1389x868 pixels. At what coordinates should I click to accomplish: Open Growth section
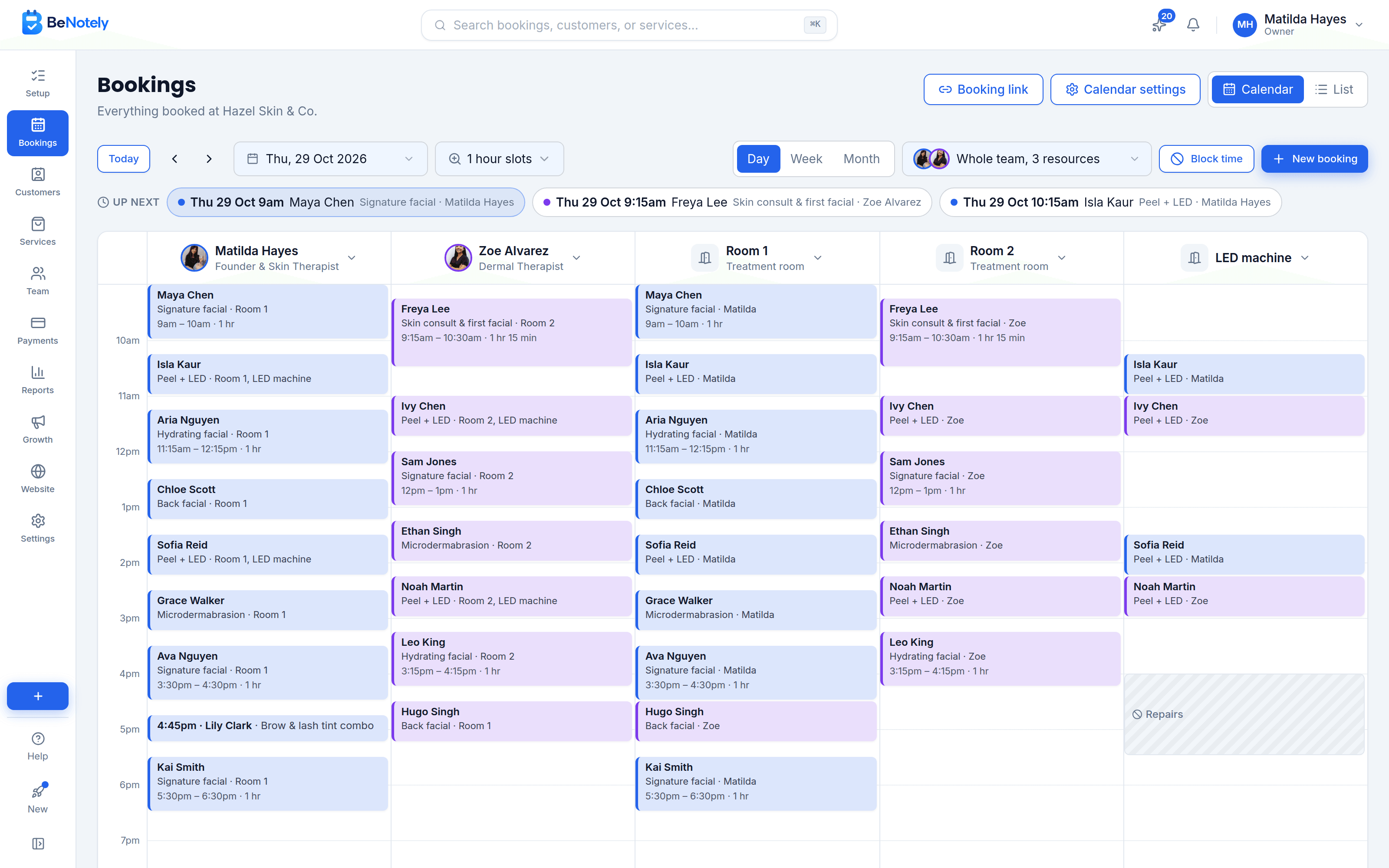(38, 429)
